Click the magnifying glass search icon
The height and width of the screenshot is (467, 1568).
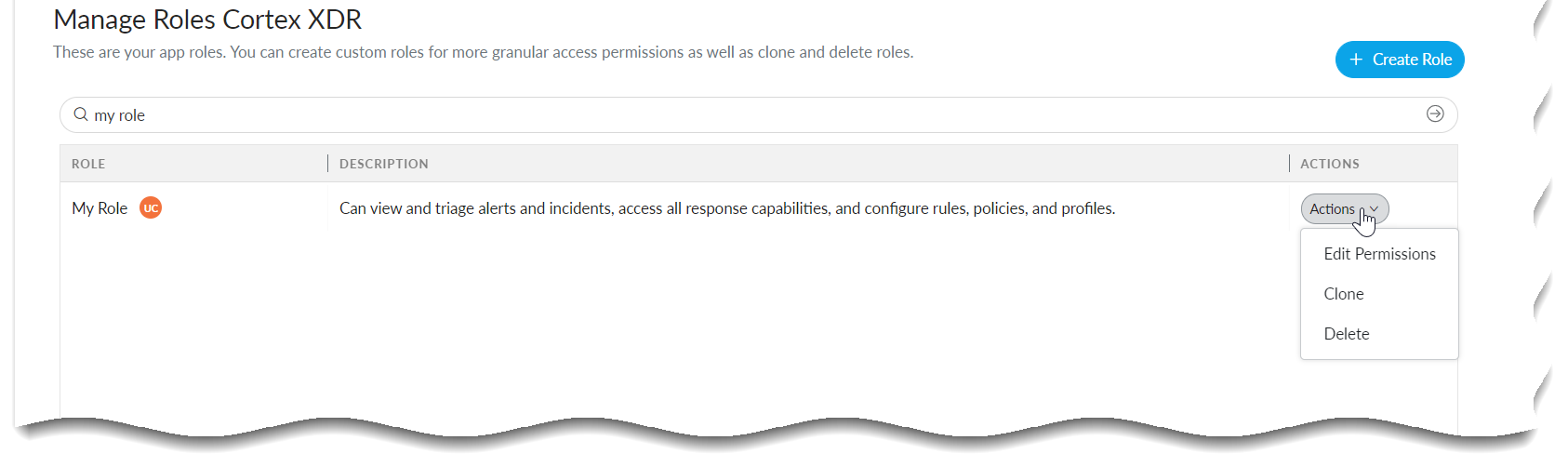[81, 114]
